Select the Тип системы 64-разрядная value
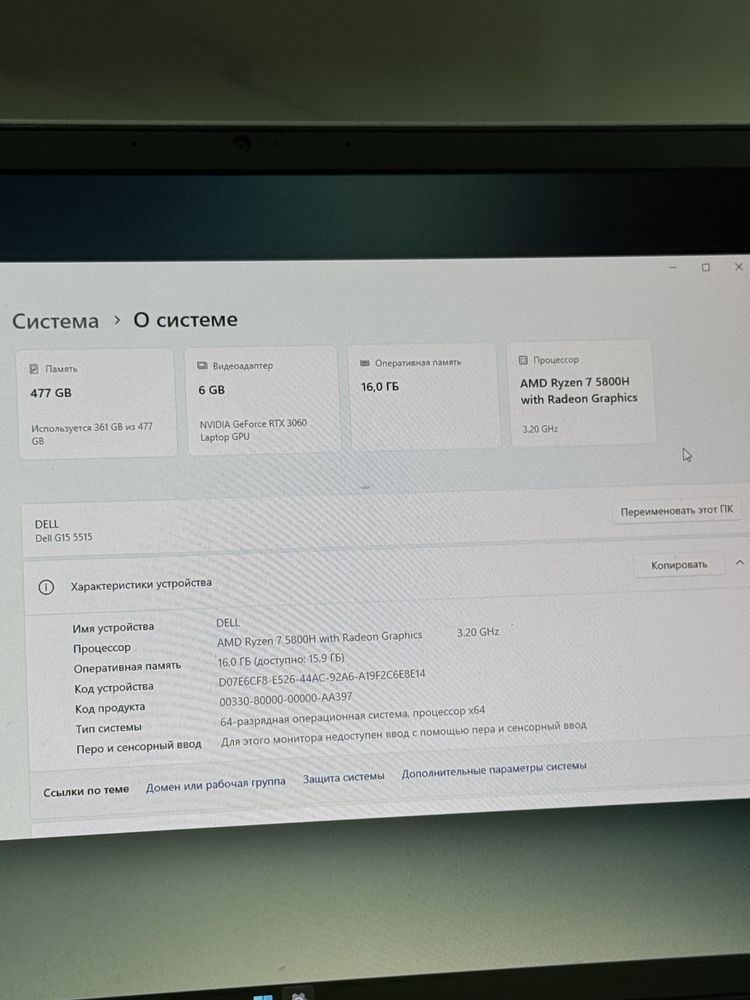The width and height of the screenshot is (750, 1000). tap(353, 716)
